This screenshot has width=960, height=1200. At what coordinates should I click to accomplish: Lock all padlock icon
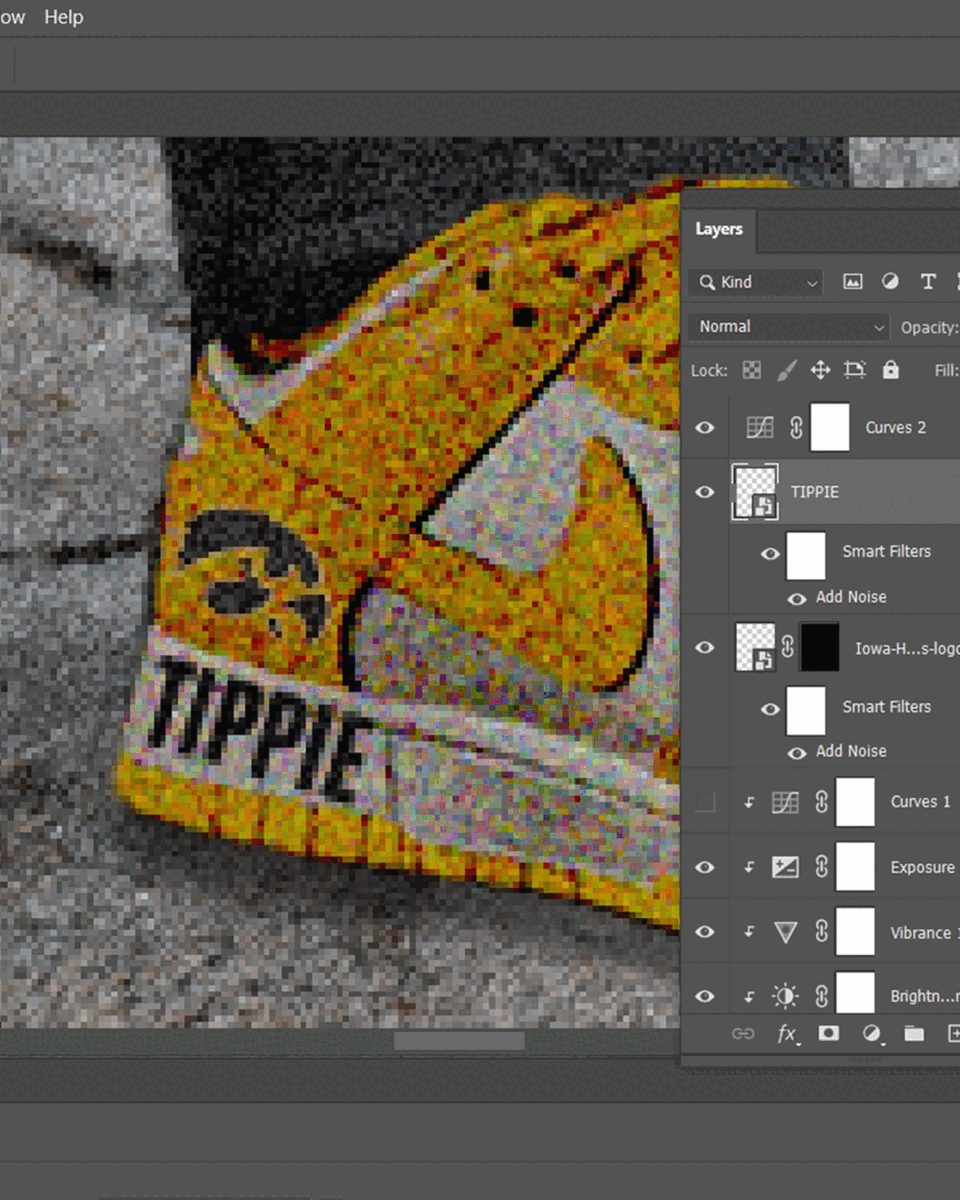(890, 370)
